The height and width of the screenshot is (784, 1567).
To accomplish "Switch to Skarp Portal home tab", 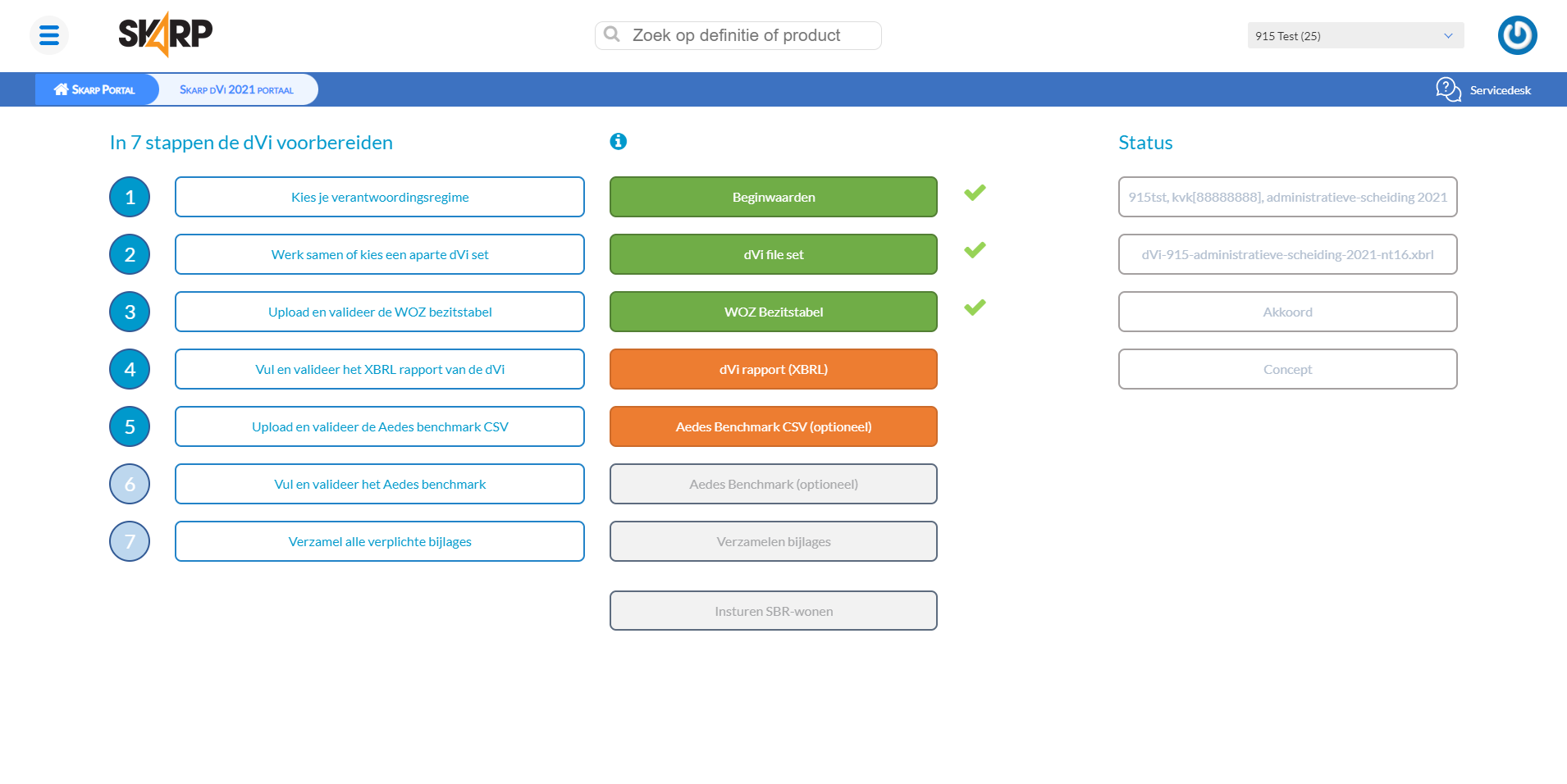I will pyautogui.click(x=95, y=89).
